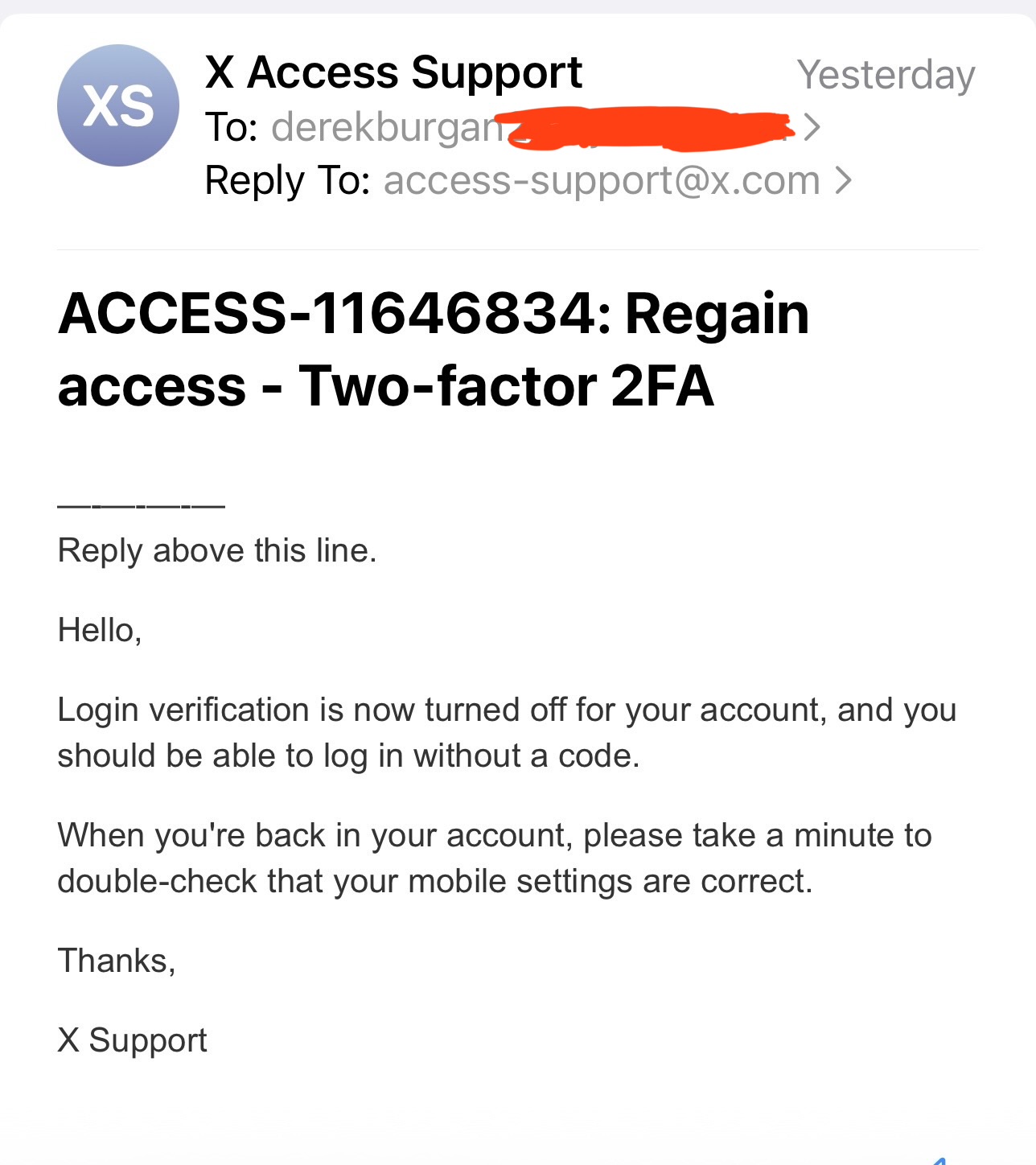Image resolution: width=1036 pixels, height=1165 pixels.
Task: Click the Yesterday date label
Action: tap(886, 75)
